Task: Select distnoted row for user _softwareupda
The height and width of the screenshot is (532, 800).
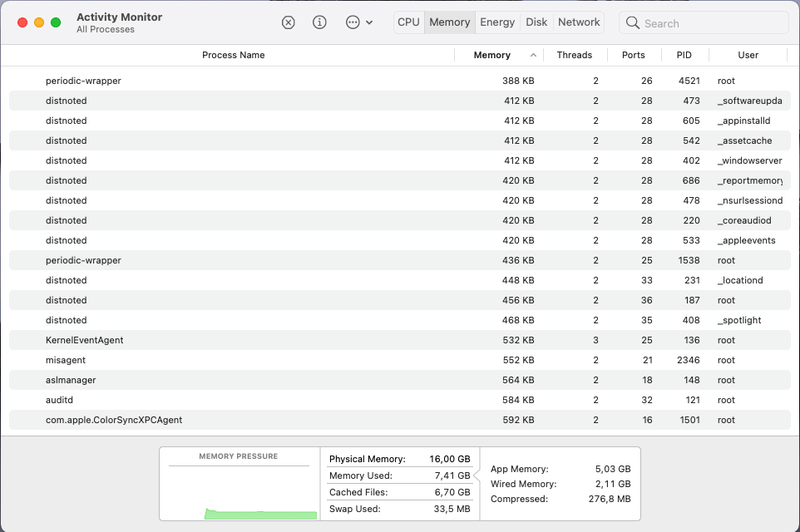Action: point(400,100)
